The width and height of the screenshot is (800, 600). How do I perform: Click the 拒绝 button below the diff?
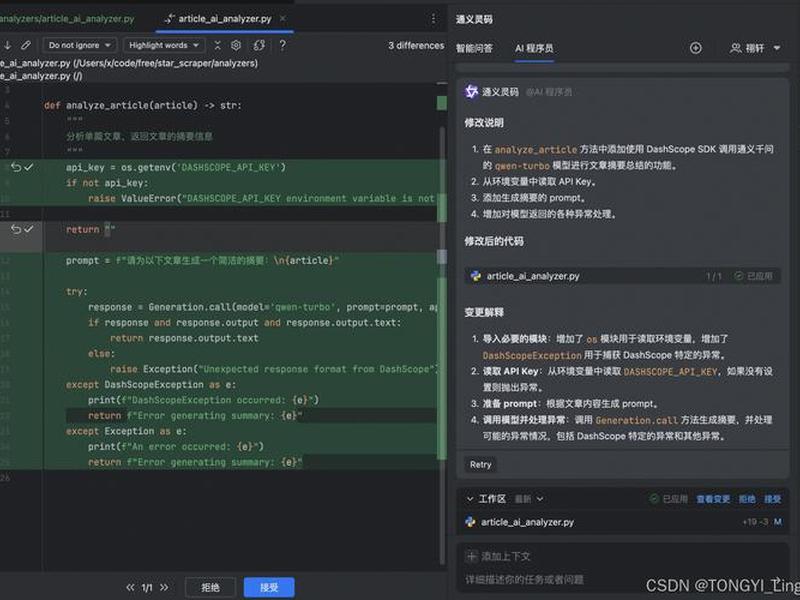point(210,587)
